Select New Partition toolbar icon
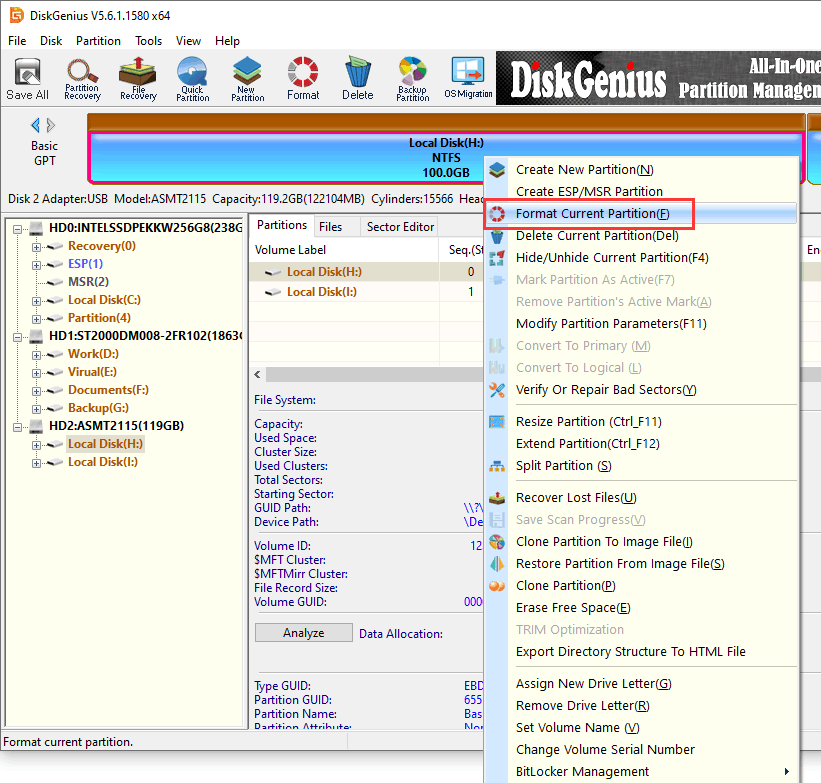 tap(248, 79)
